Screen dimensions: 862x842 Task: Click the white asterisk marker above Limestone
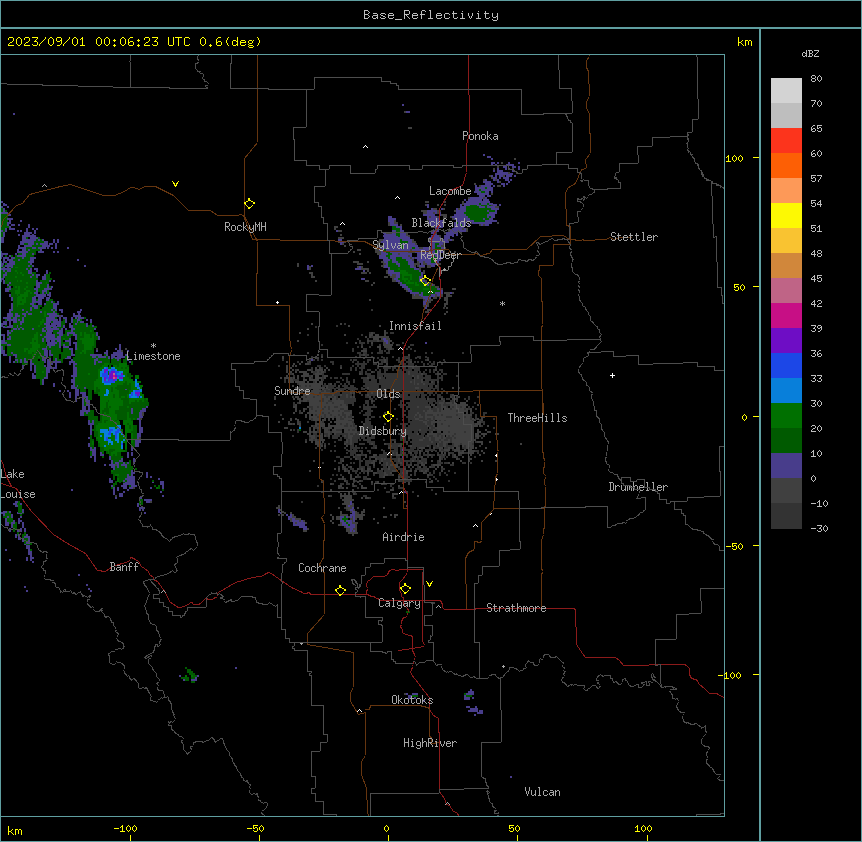click(x=153, y=346)
